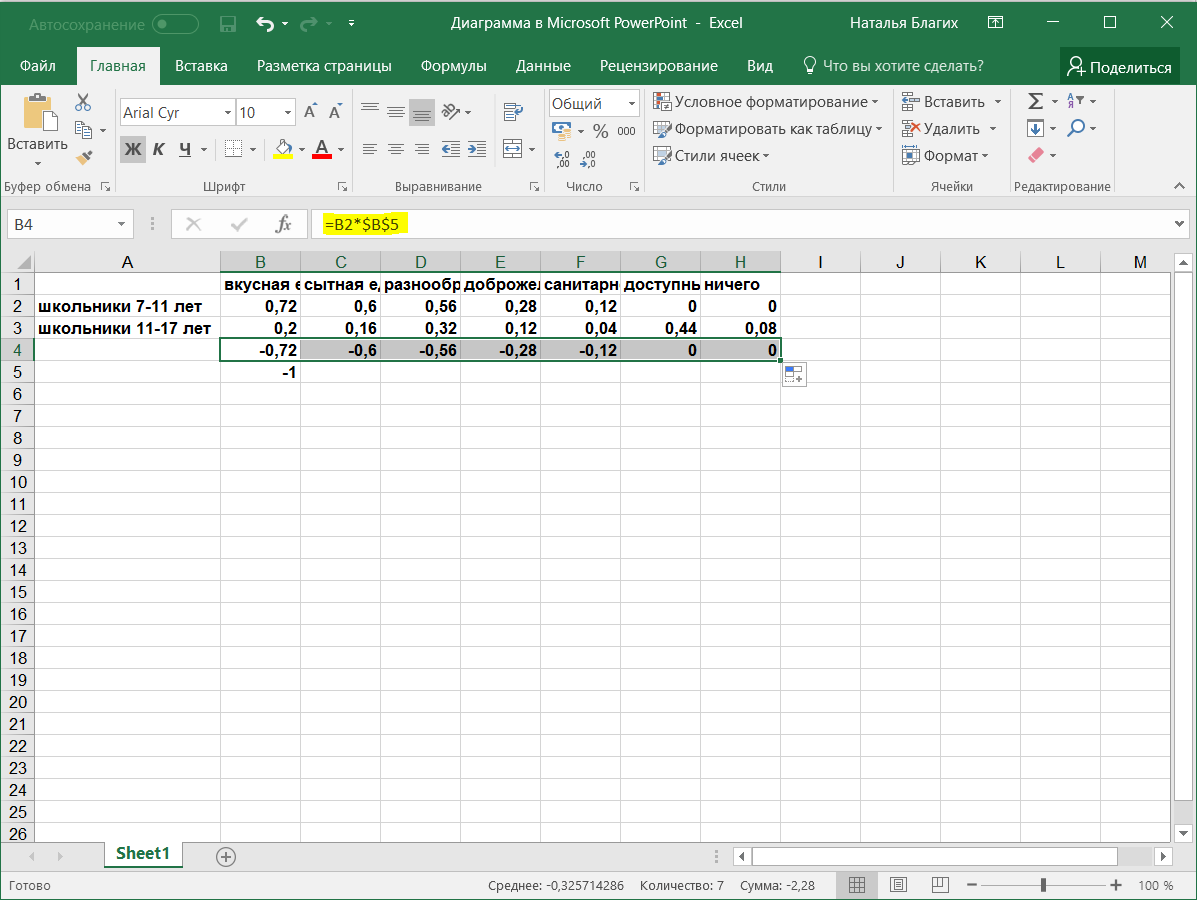Click the Format Painter brush icon

click(x=83, y=157)
